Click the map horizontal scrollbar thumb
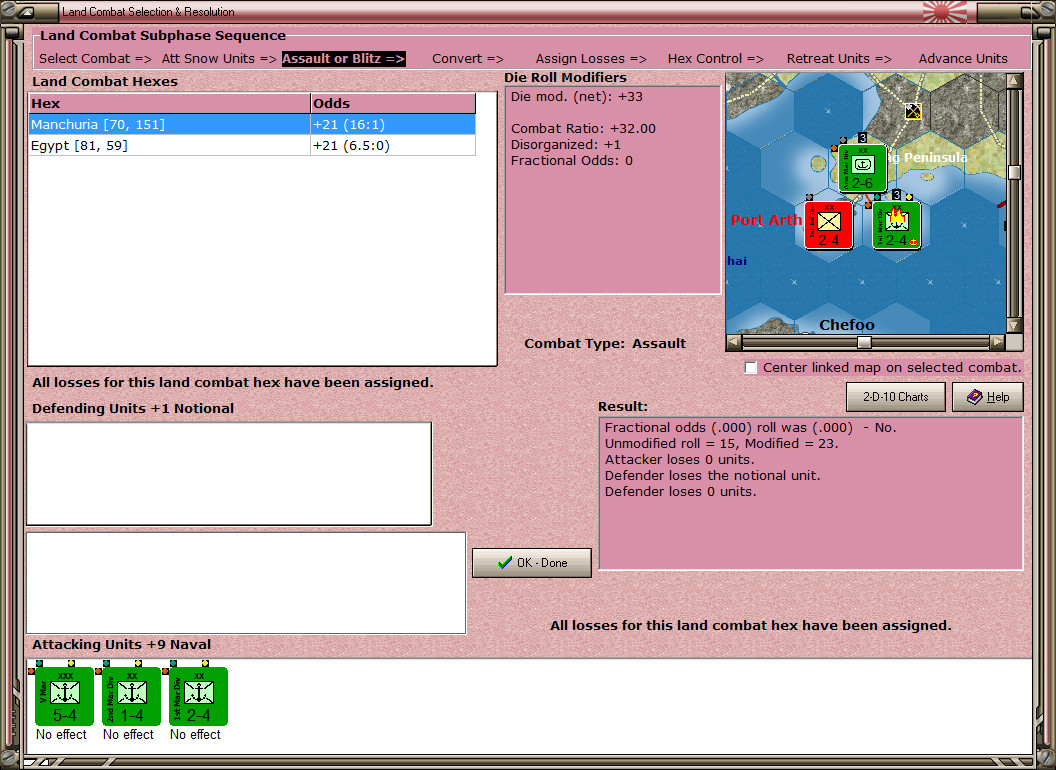Screen dimensions: 1056x770 (x=864, y=342)
